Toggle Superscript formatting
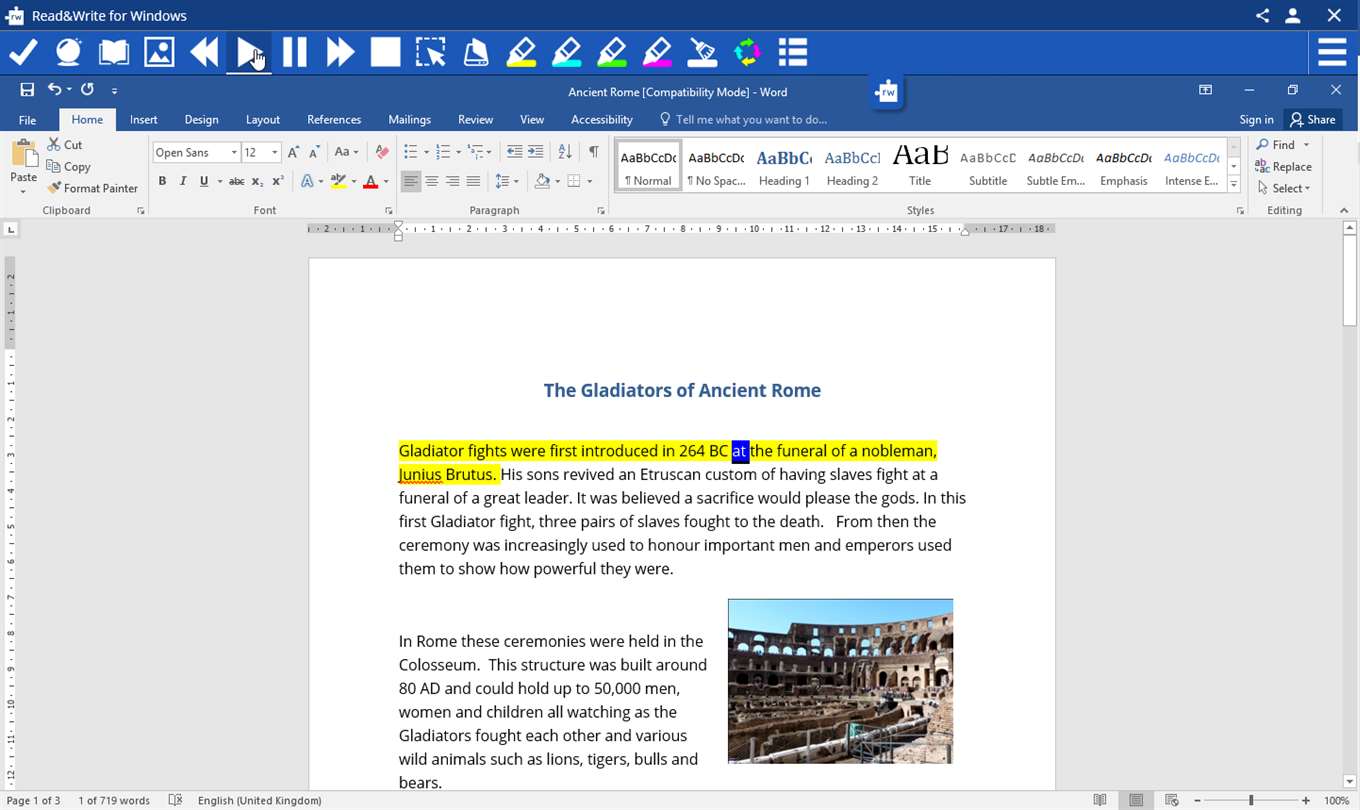The image size is (1360, 810). (278, 181)
